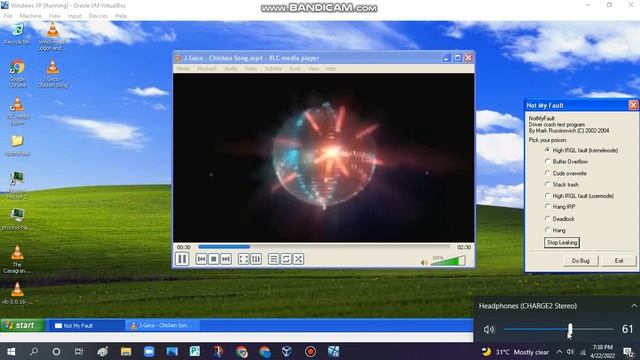Open Windows 10 taskbar search

click(34, 351)
